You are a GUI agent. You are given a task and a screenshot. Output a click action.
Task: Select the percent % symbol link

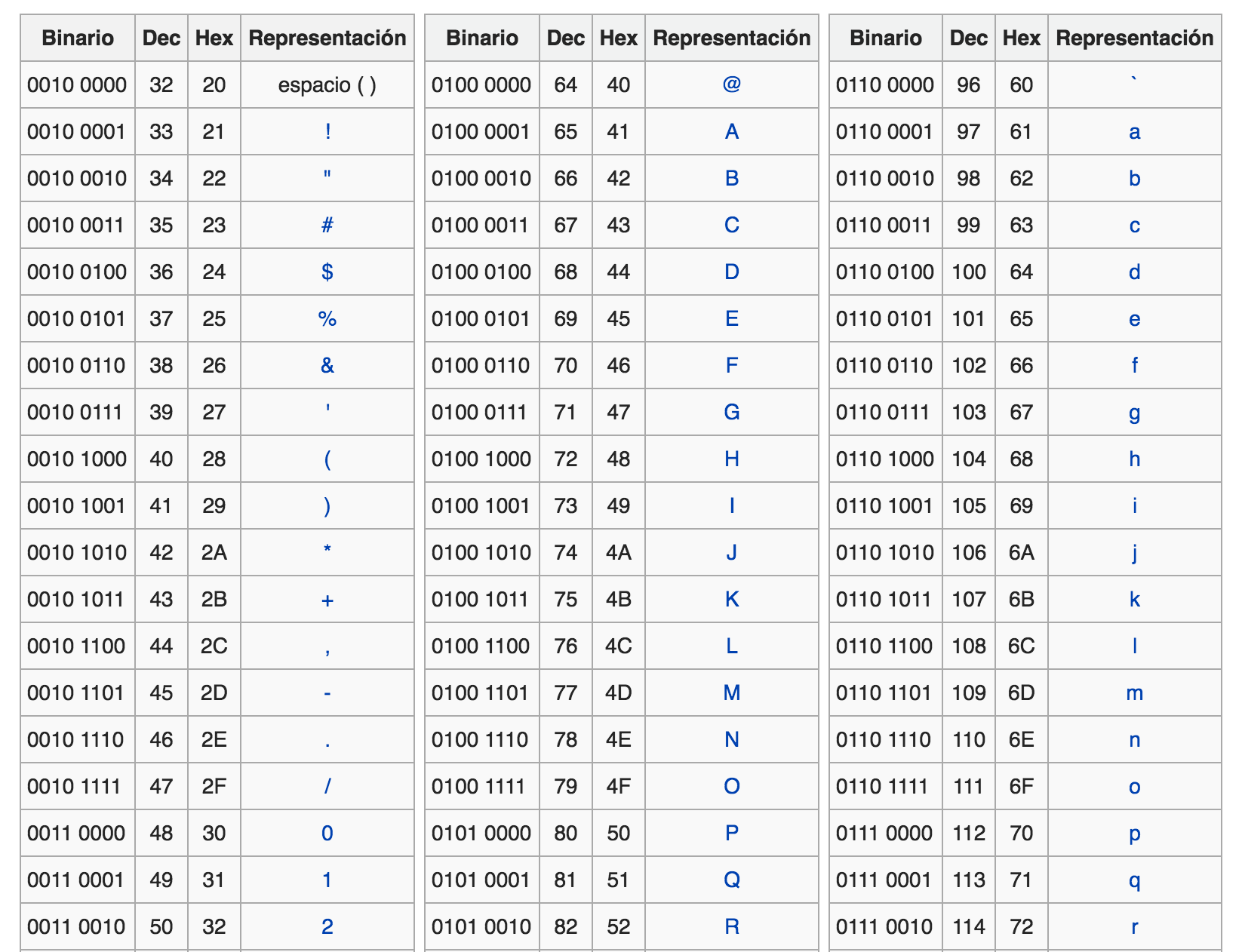[327, 318]
